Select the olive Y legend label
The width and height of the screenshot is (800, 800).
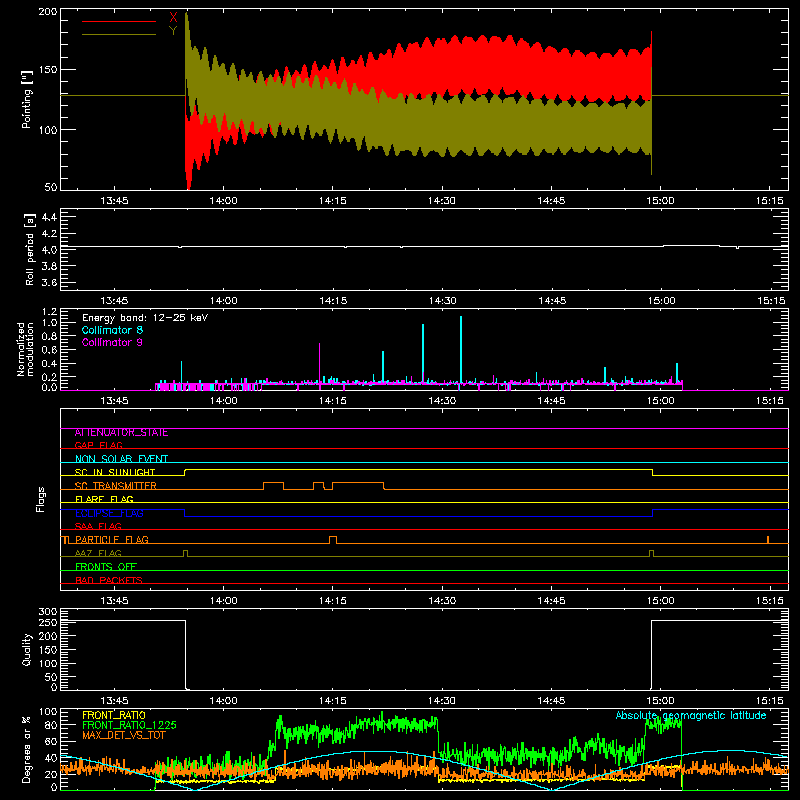click(173, 31)
